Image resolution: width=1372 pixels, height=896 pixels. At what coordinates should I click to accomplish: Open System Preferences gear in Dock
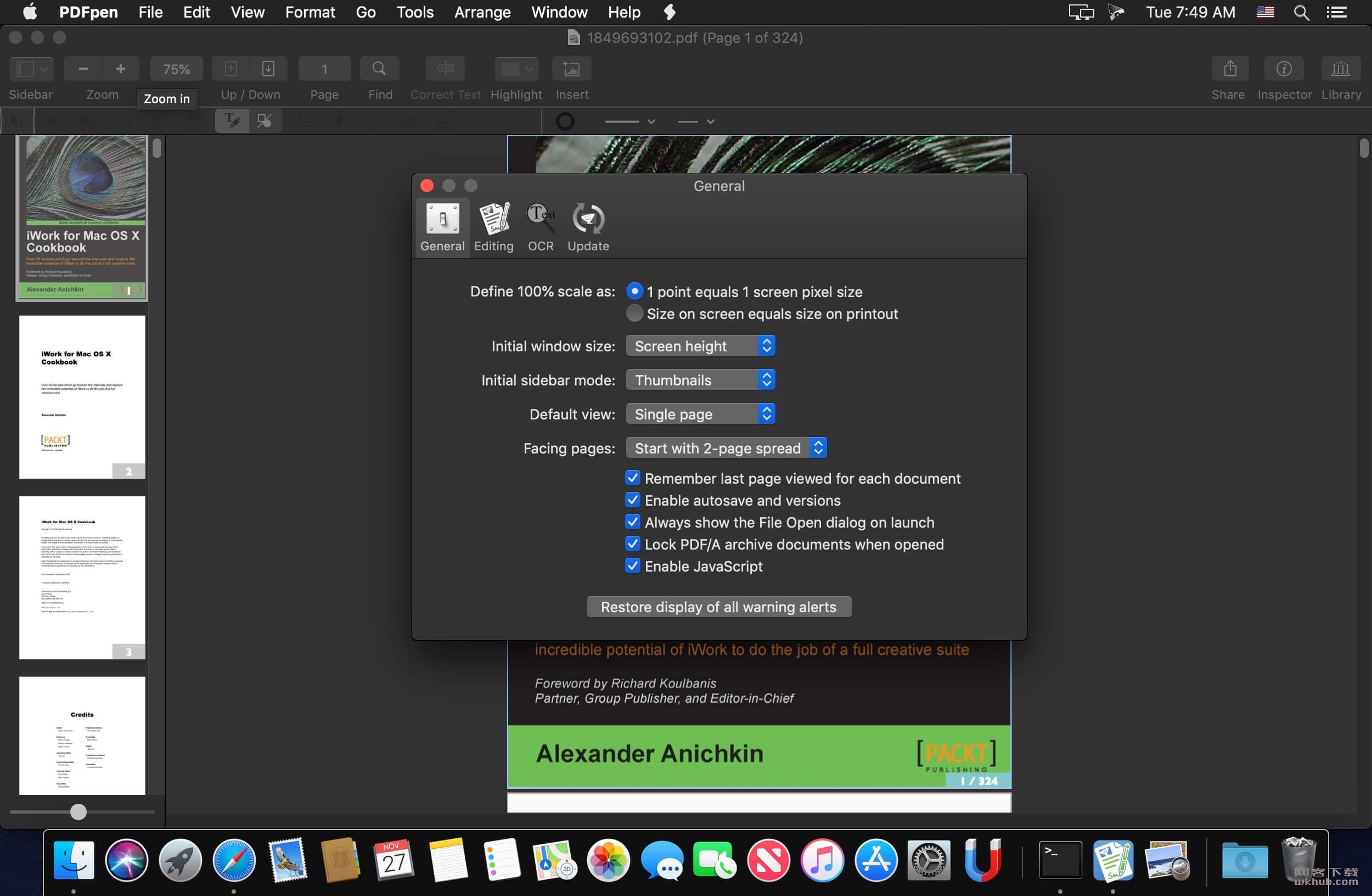click(x=929, y=860)
